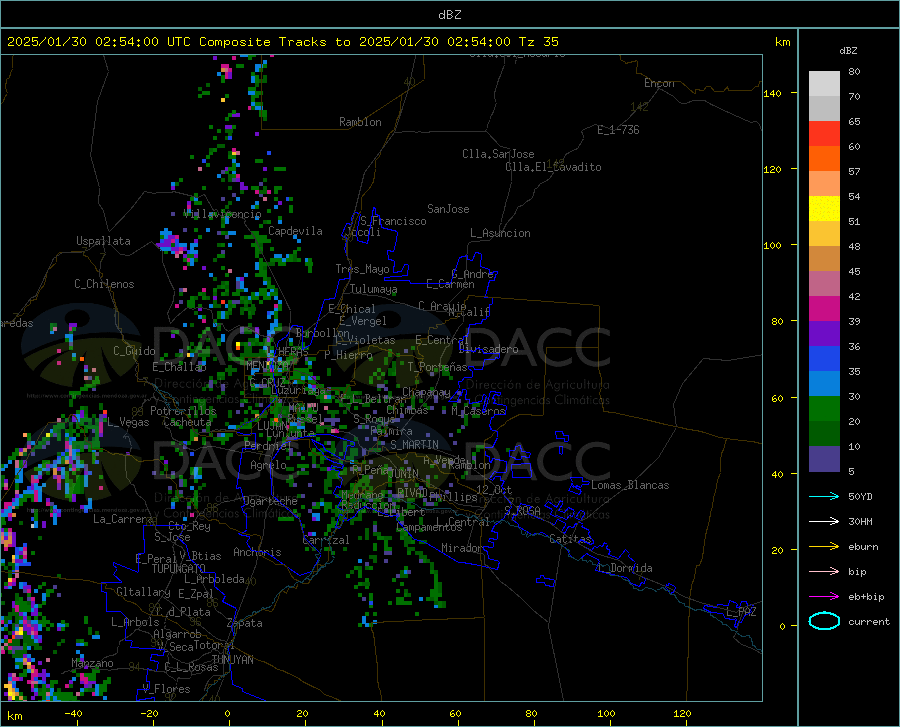Select the magenta 39-42 dBZ swatch
900x727 pixels.
(x=824, y=309)
